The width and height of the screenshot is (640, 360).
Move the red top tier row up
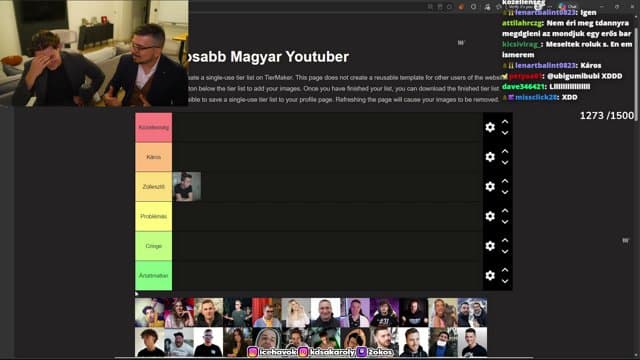coord(505,122)
